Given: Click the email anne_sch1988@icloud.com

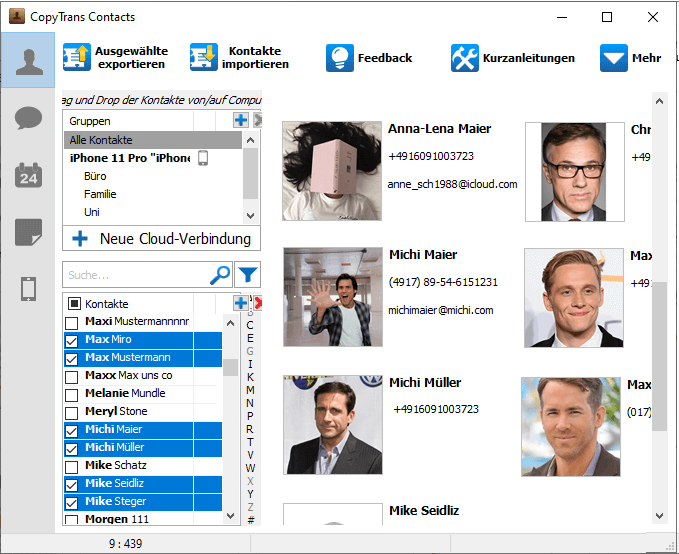Looking at the screenshot, I should pyautogui.click(x=452, y=184).
